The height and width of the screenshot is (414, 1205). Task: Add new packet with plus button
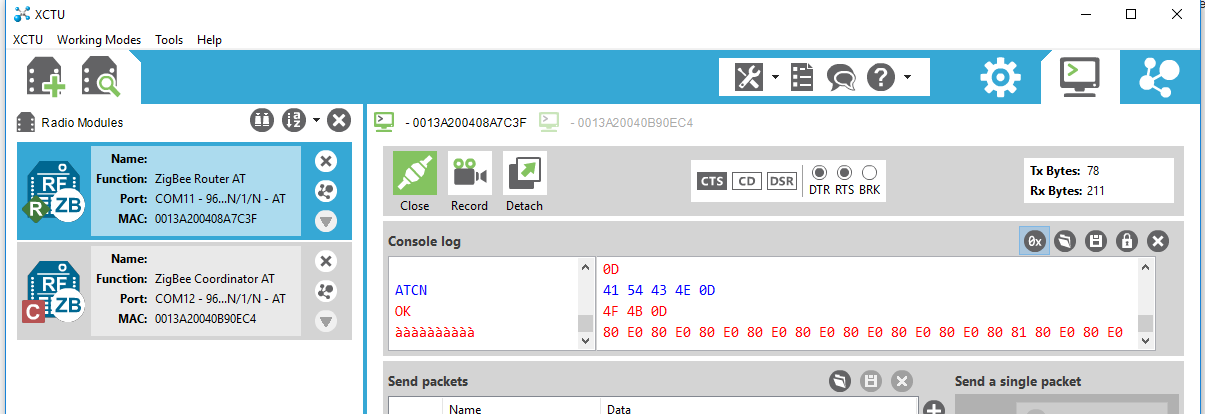(934, 409)
